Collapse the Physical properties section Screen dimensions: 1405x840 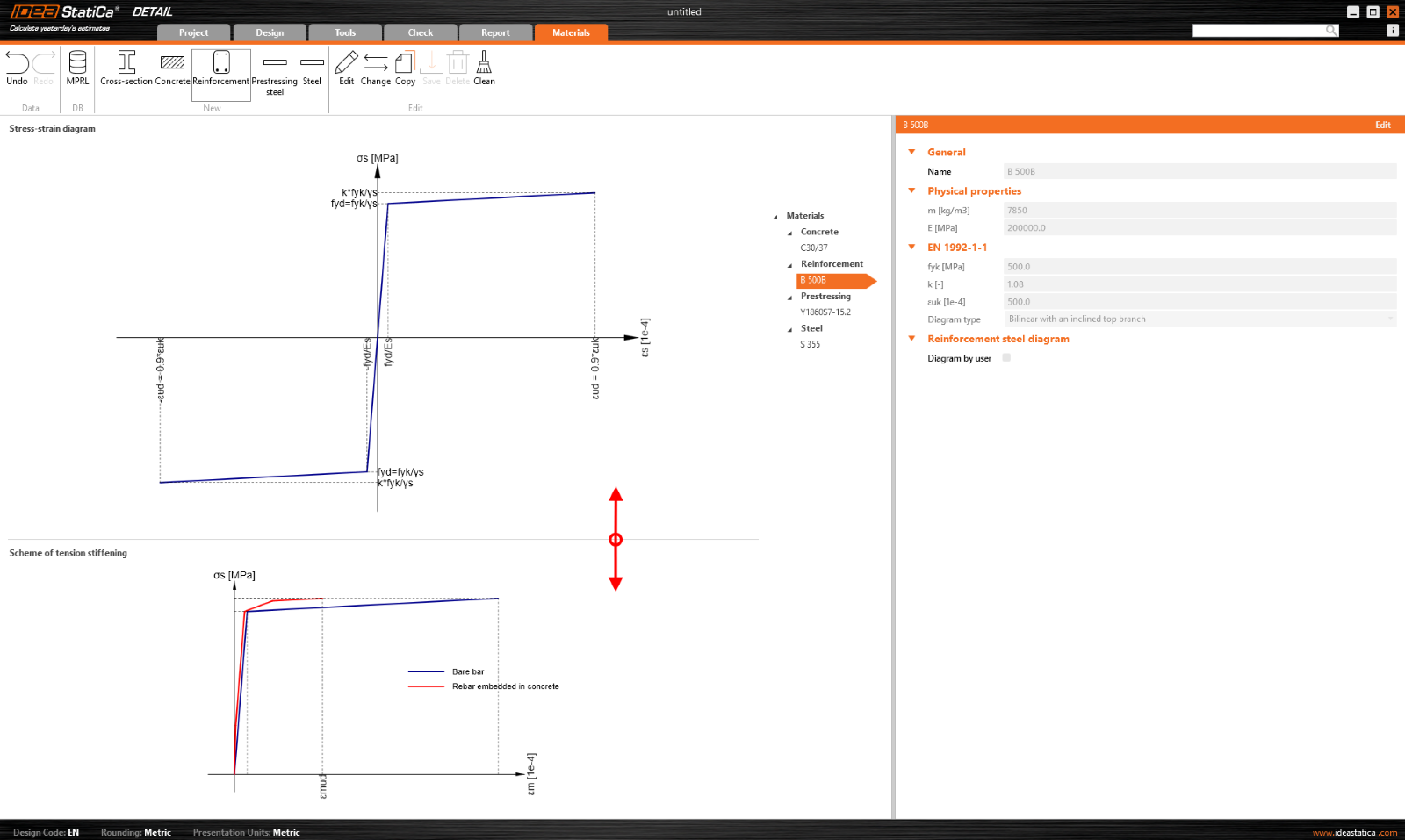(911, 190)
